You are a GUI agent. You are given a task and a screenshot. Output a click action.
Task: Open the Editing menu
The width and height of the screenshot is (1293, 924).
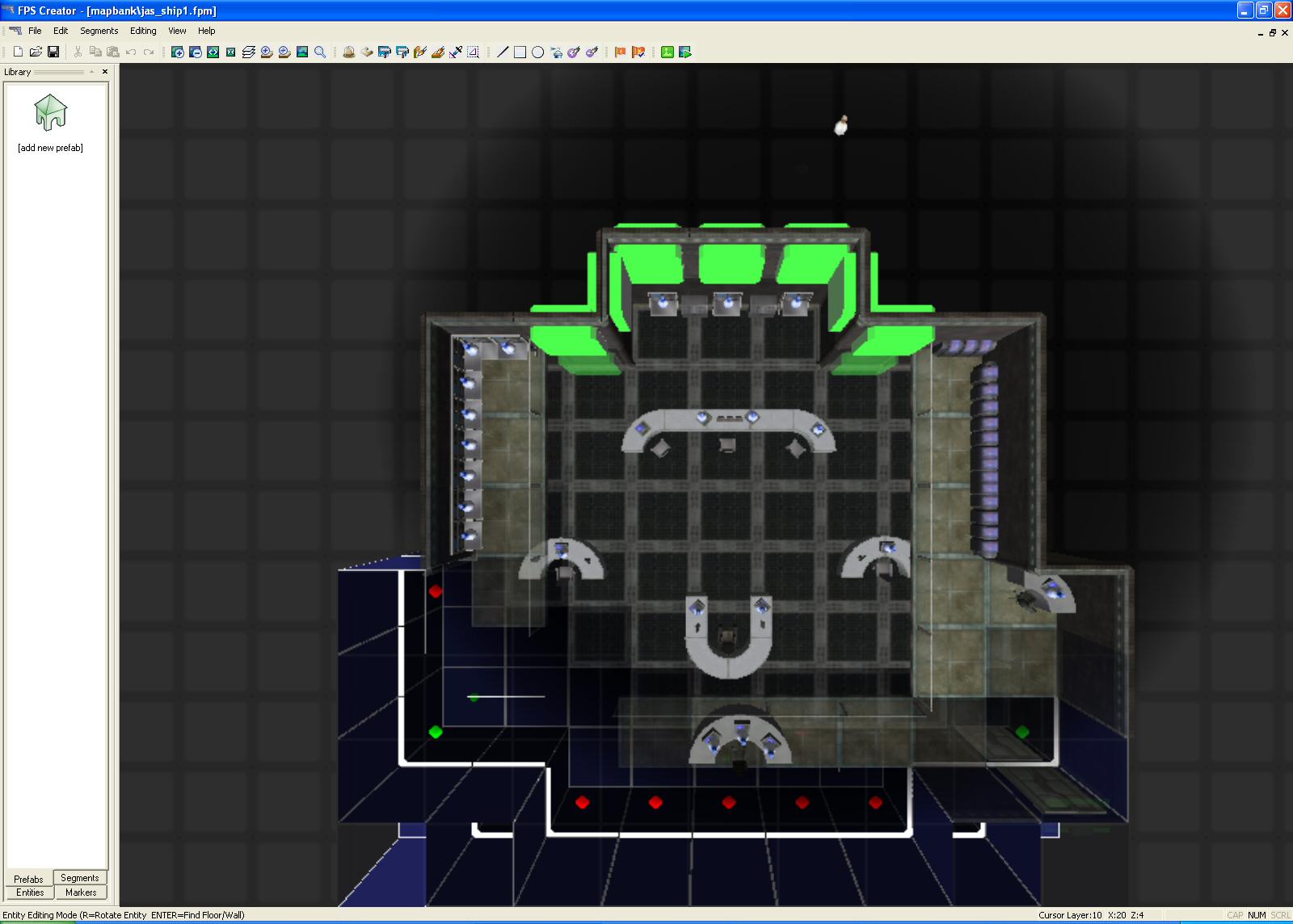click(143, 31)
